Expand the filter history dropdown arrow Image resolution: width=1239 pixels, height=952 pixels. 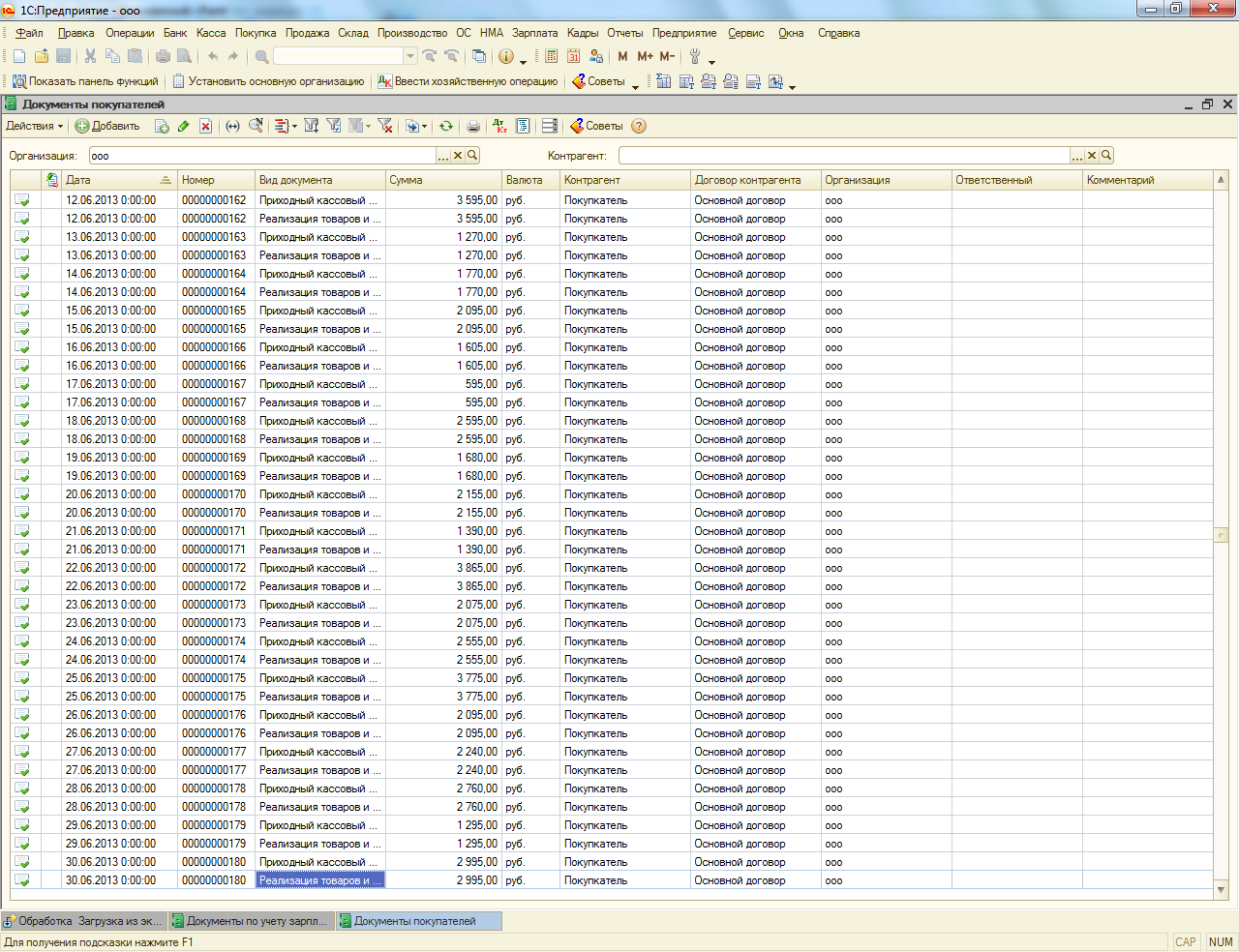(368, 126)
